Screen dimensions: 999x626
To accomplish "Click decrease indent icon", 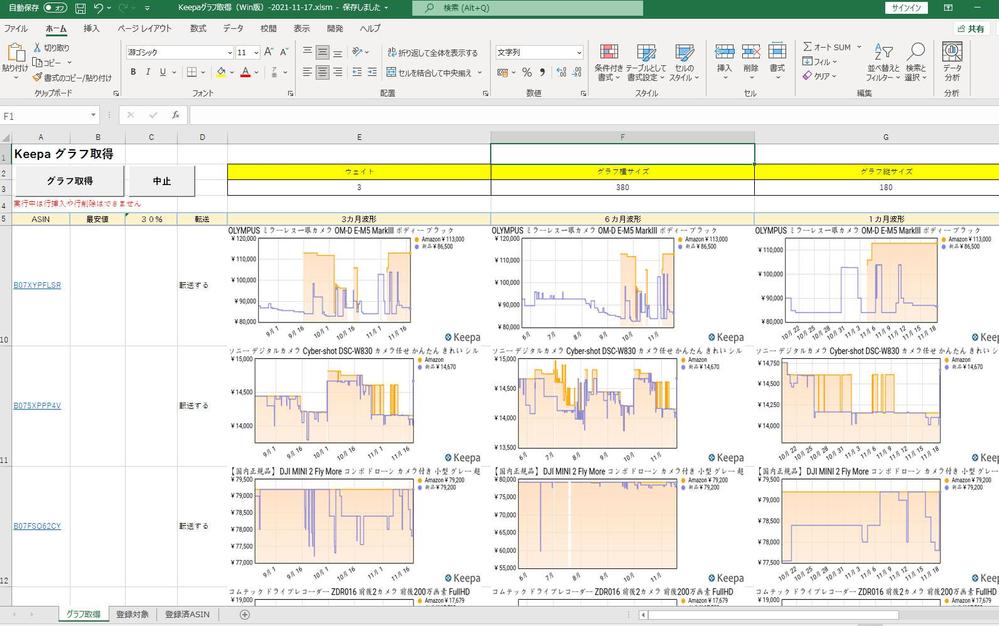I will pyautogui.click(x=357, y=73).
